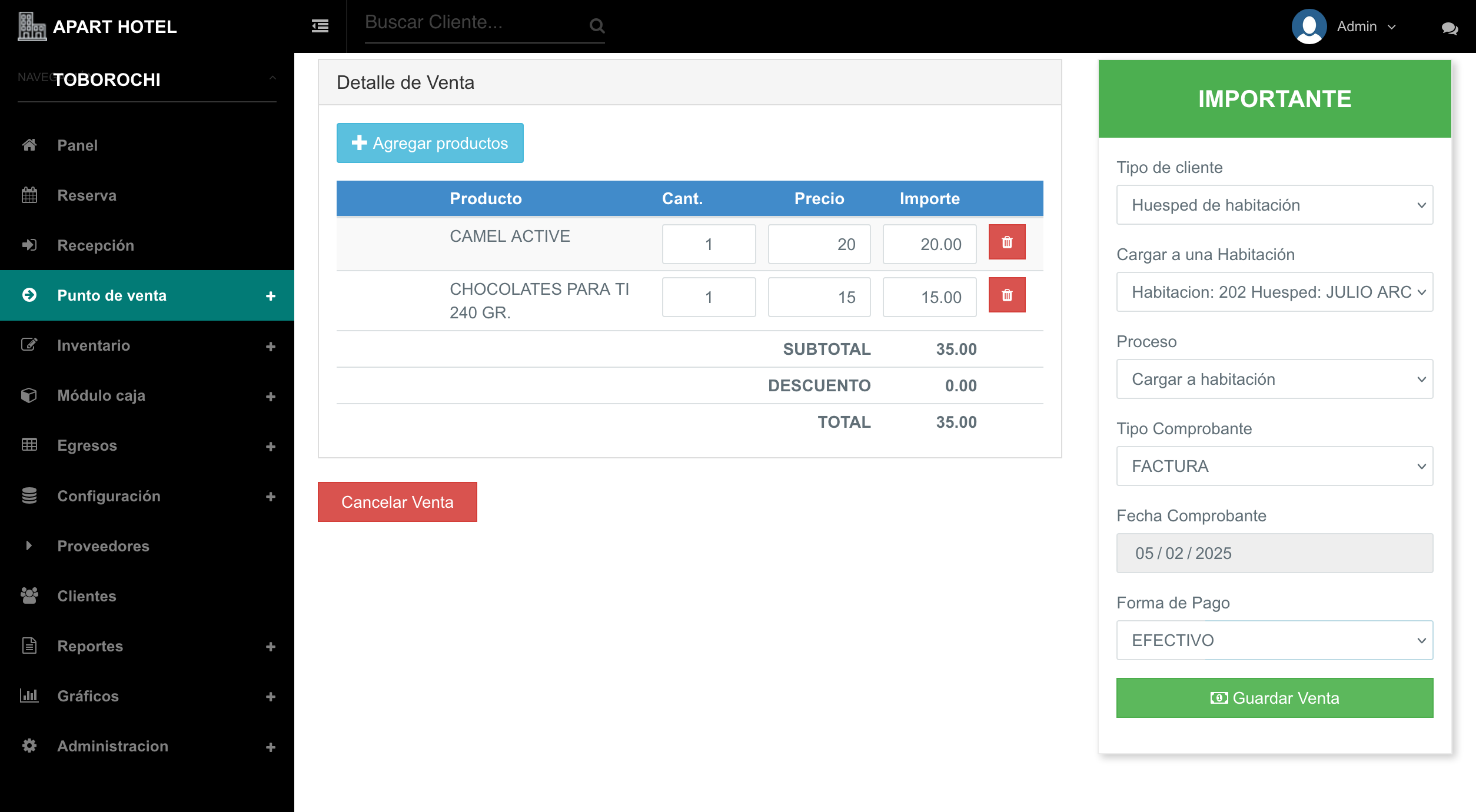Screen dimensions: 1476x812
Task: Click the Apart Hotel building logo
Action: (x=31, y=26)
